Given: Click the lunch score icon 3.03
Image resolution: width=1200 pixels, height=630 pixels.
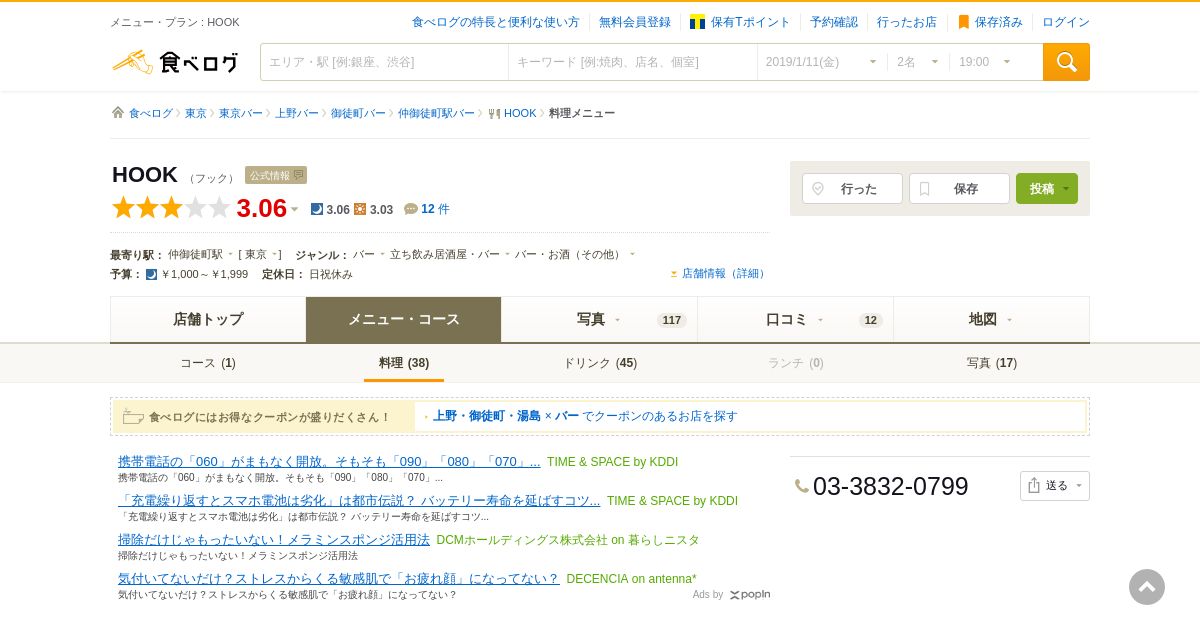Looking at the screenshot, I should [360, 209].
